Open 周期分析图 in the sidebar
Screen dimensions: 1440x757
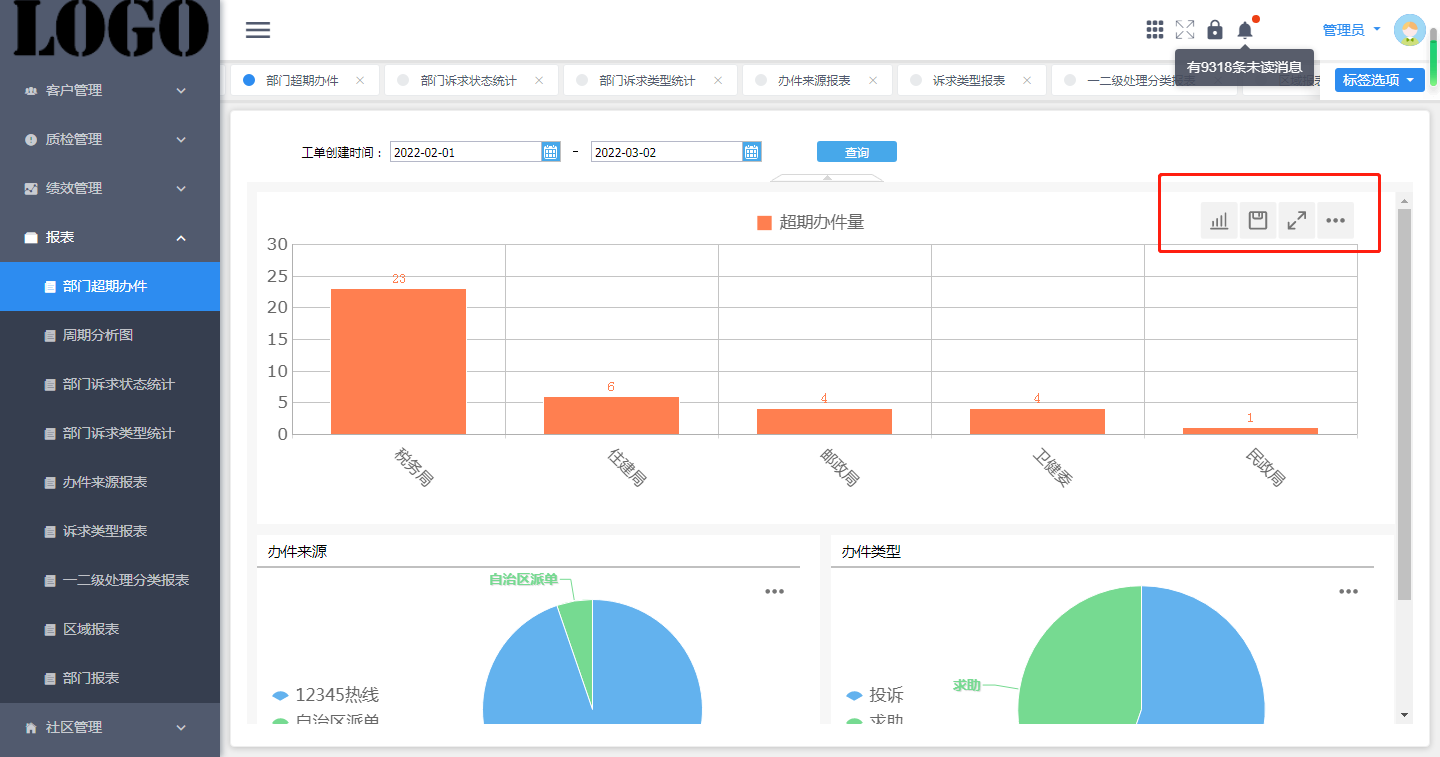click(110, 335)
